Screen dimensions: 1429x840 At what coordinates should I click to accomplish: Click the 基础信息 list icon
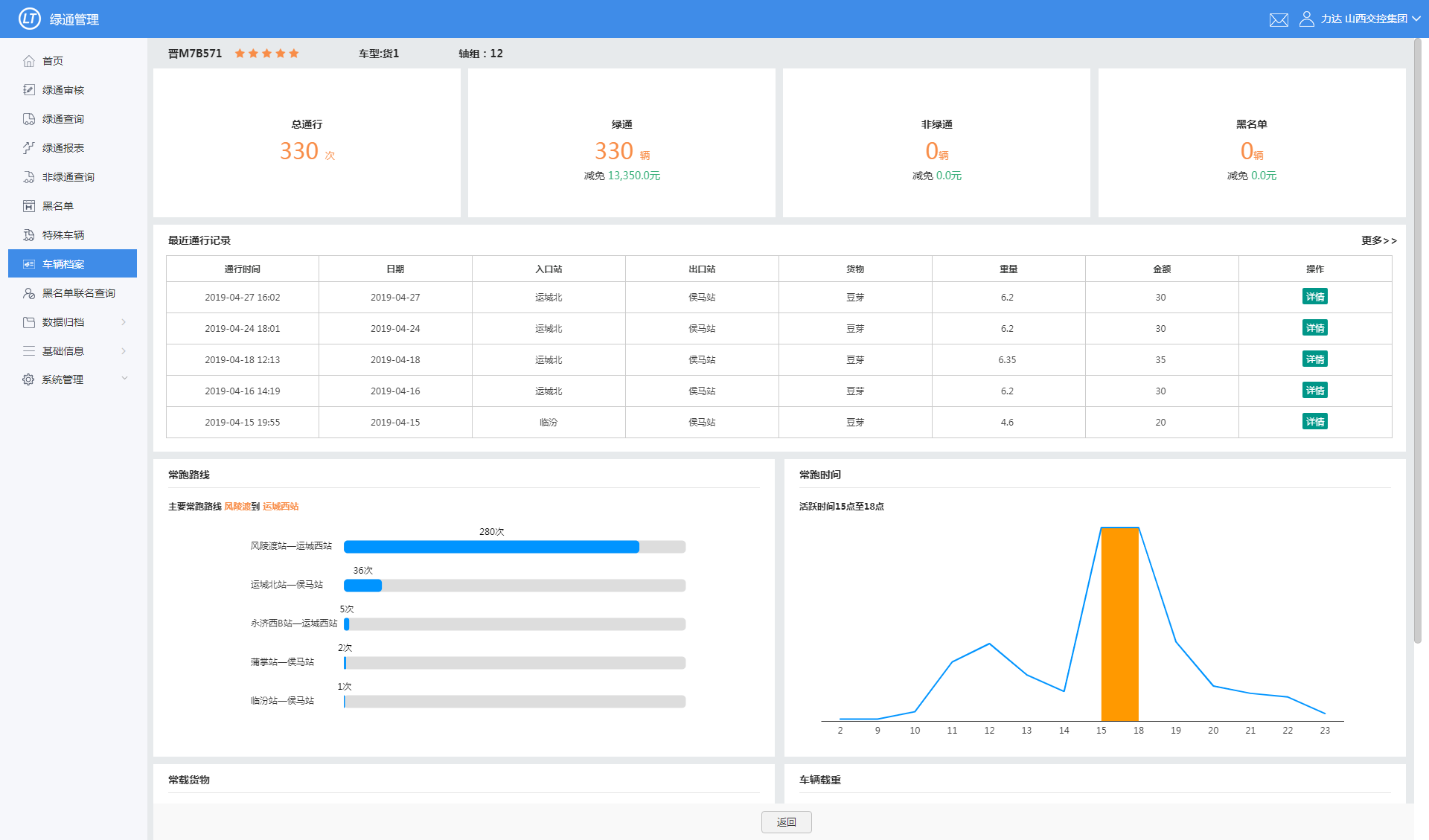point(29,351)
